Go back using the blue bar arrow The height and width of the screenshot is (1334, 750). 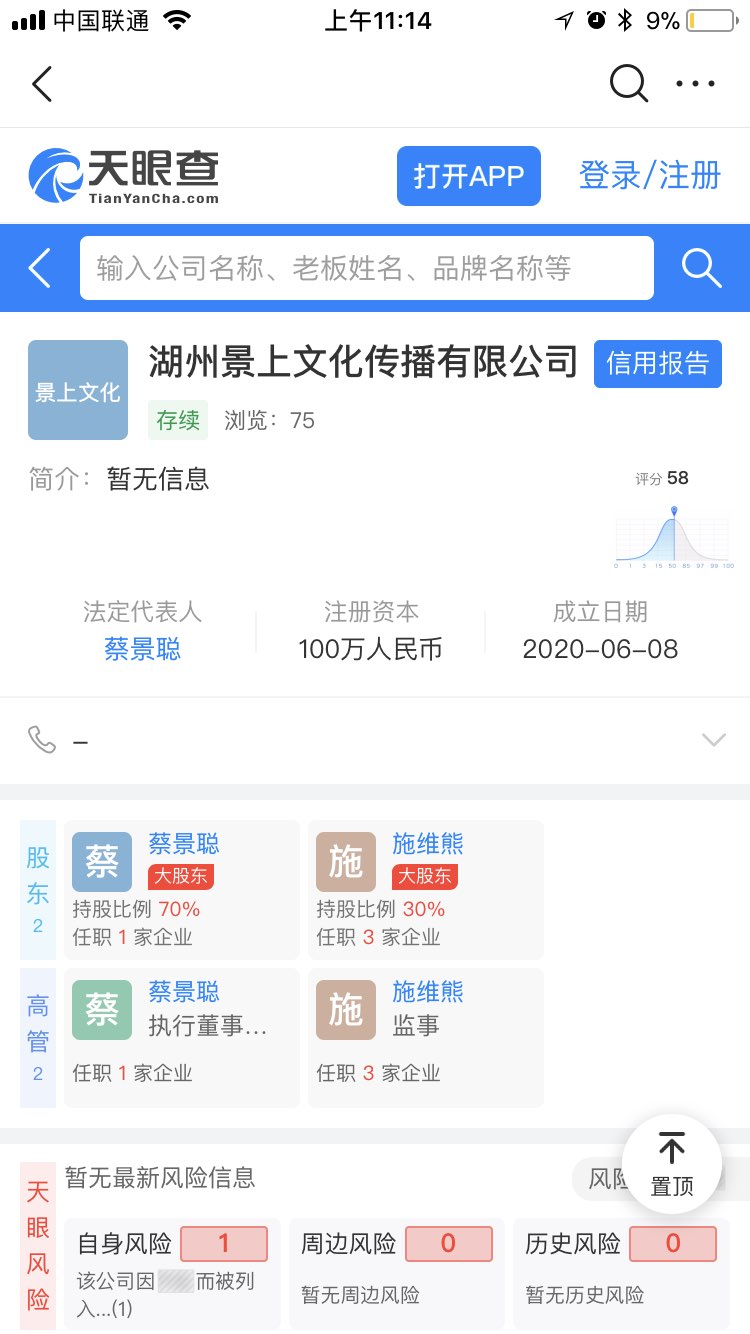(x=40, y=268)
